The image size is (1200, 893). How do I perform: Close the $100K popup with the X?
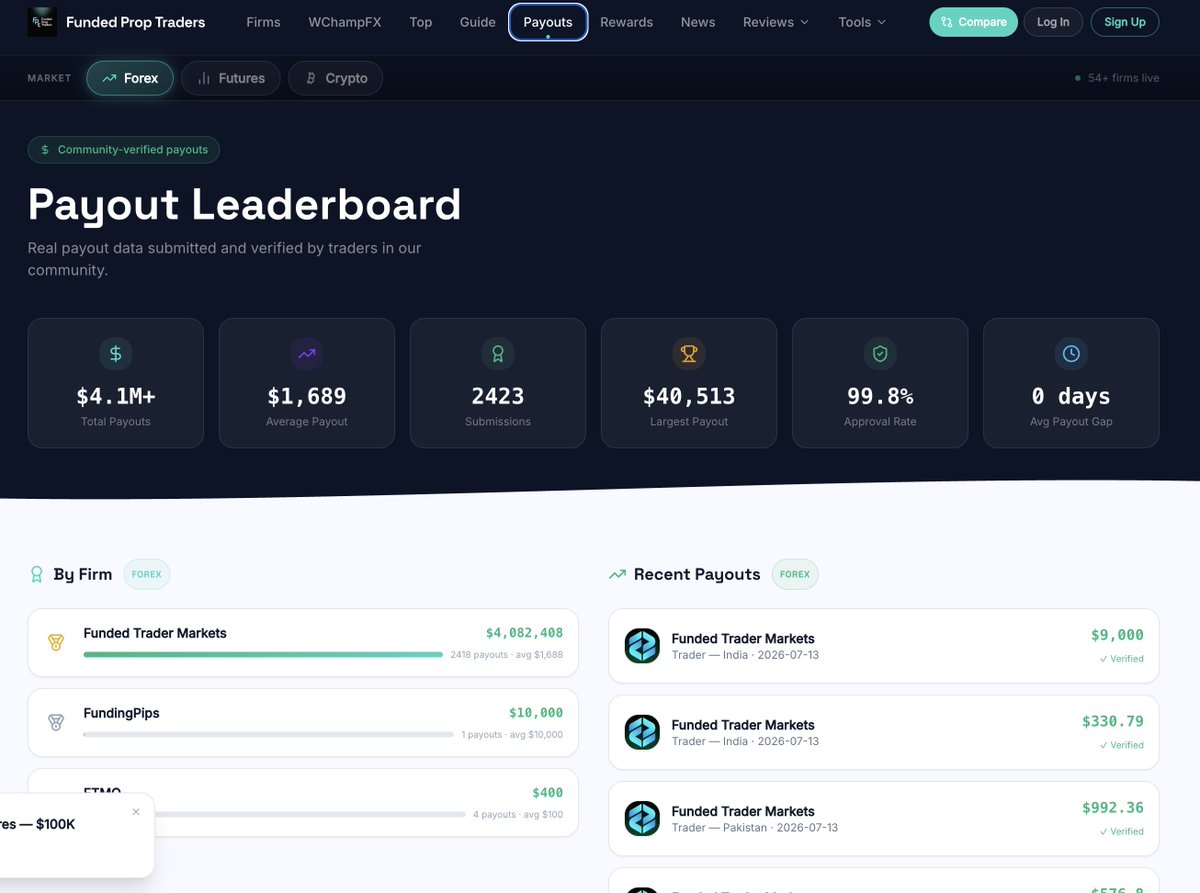(x=136, y=812)
